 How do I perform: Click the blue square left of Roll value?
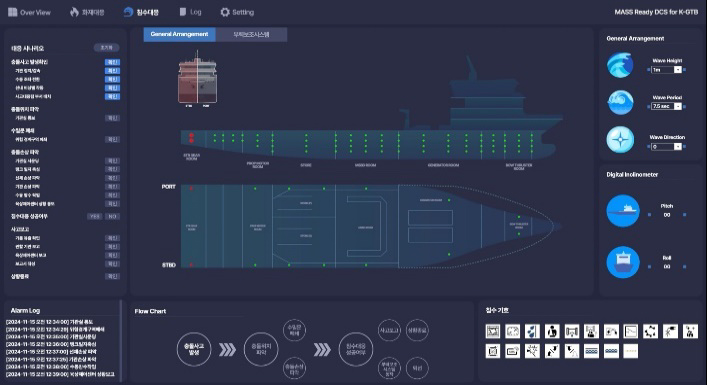coord(649,267)
